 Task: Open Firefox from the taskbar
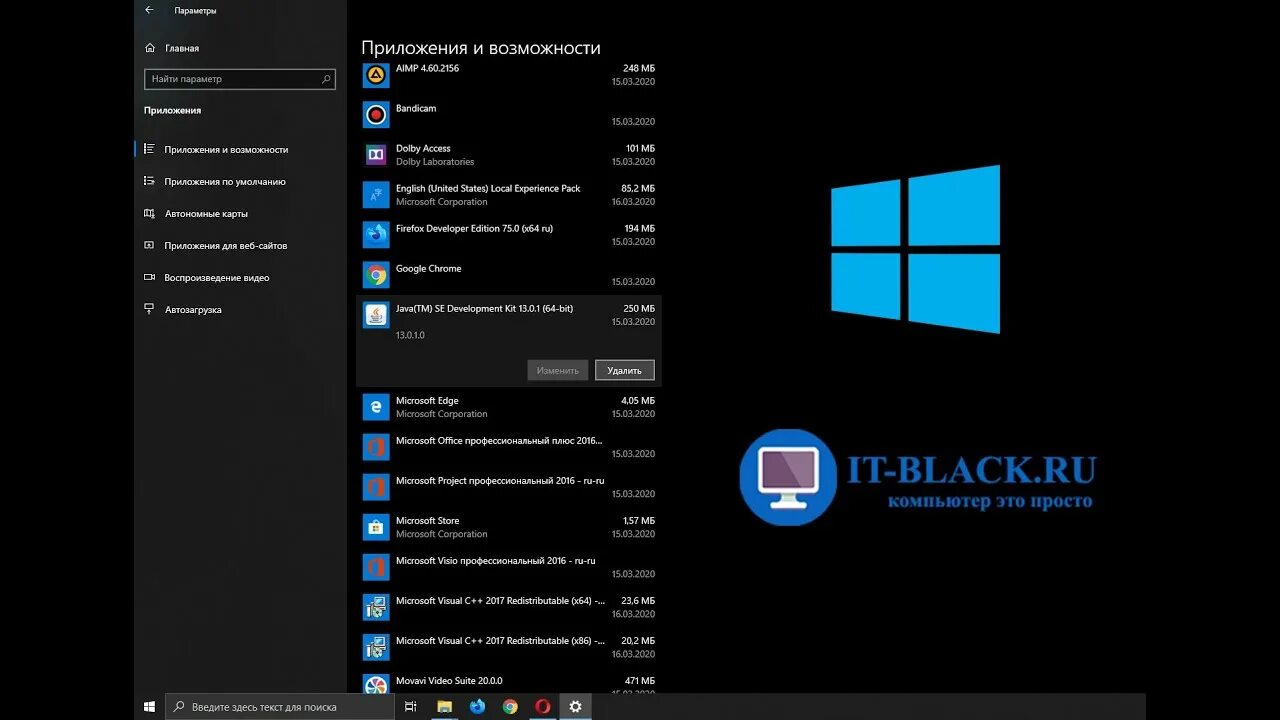[477, 707]
